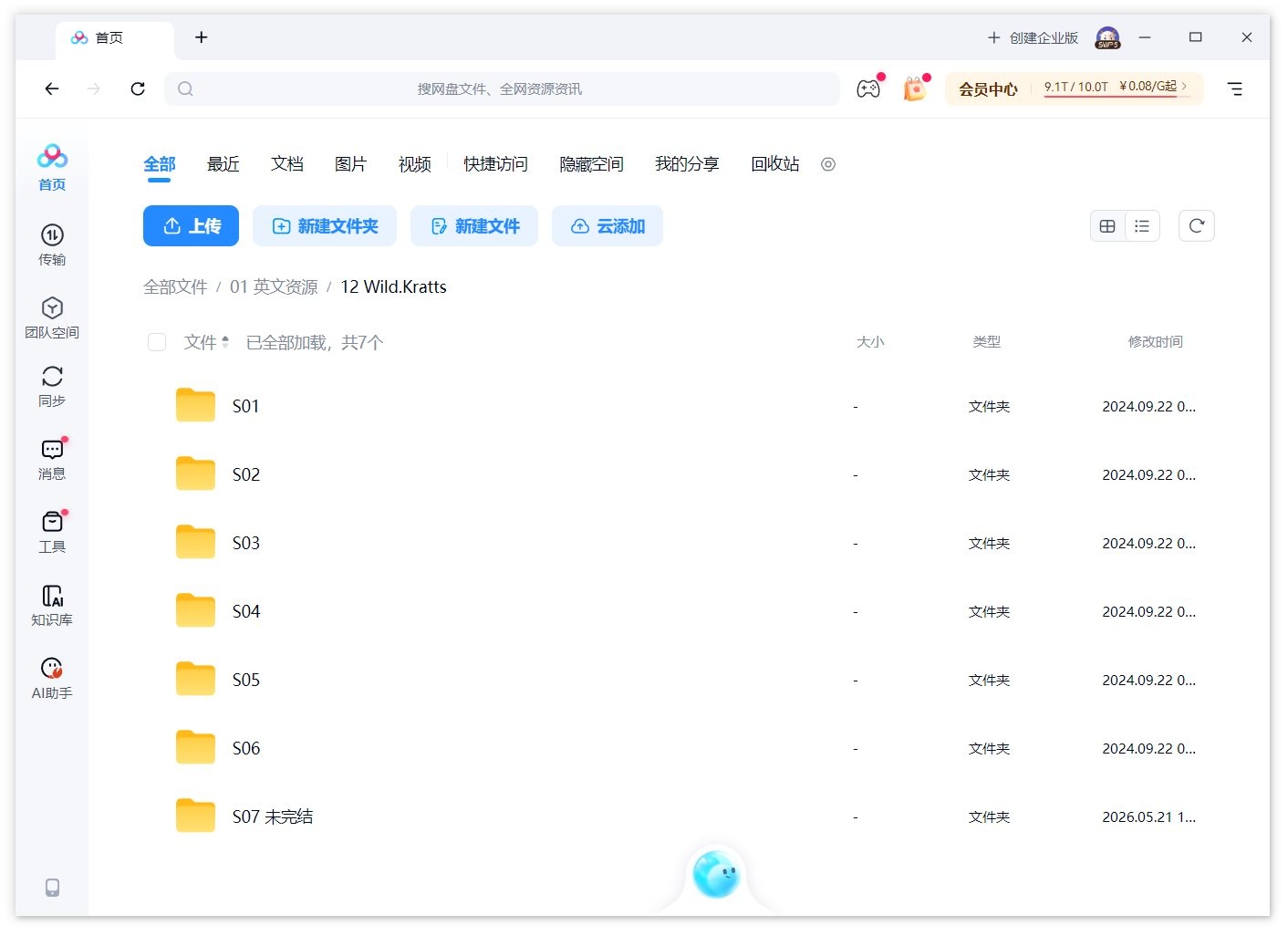This screenshot has height=936, width=1288.
Task: Expand the 会员中心 storage chevron
Action: 1184,86
